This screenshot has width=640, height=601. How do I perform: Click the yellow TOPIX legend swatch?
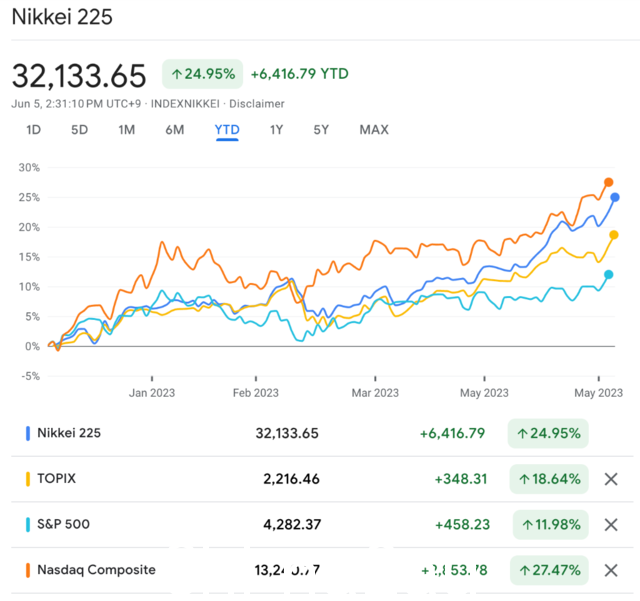28,479
